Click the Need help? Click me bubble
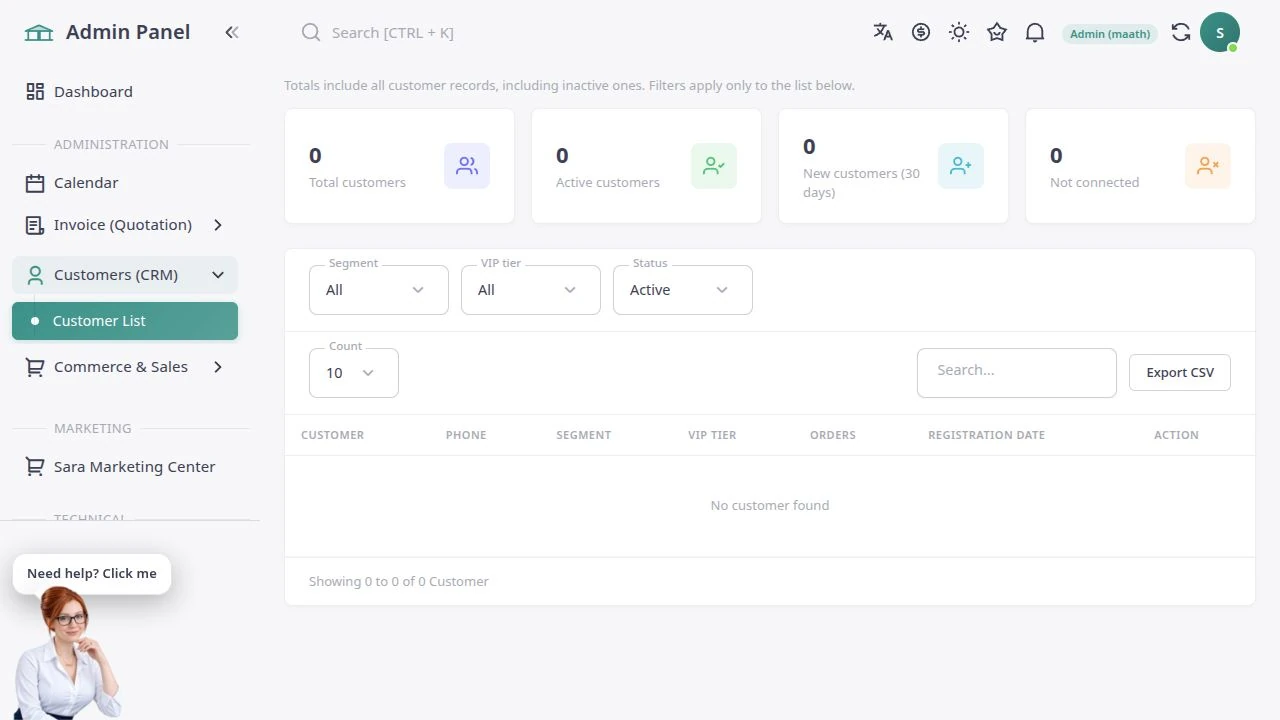Viewport: 1280px width, 720px height. pyautogui.click(x=92, y=573)
